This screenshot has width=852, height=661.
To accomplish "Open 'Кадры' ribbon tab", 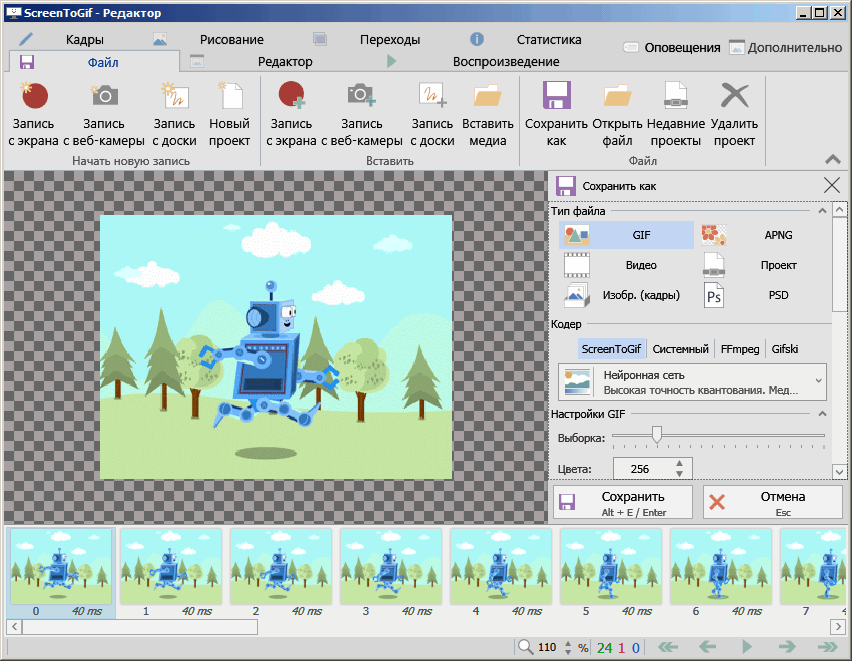I will 84,40.
